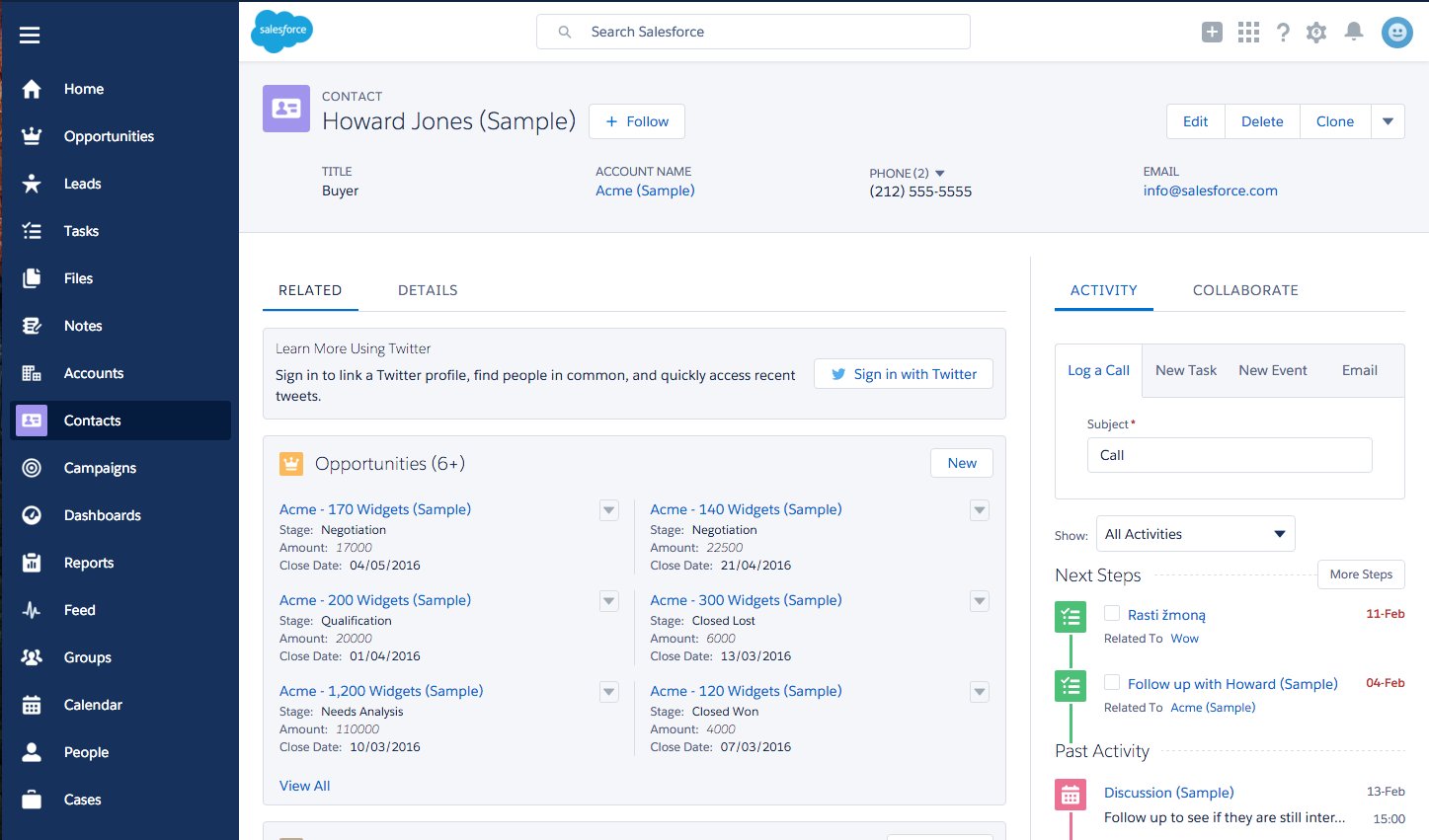Select the Activity tab
1429x840 pixels.
(1104, 290)
